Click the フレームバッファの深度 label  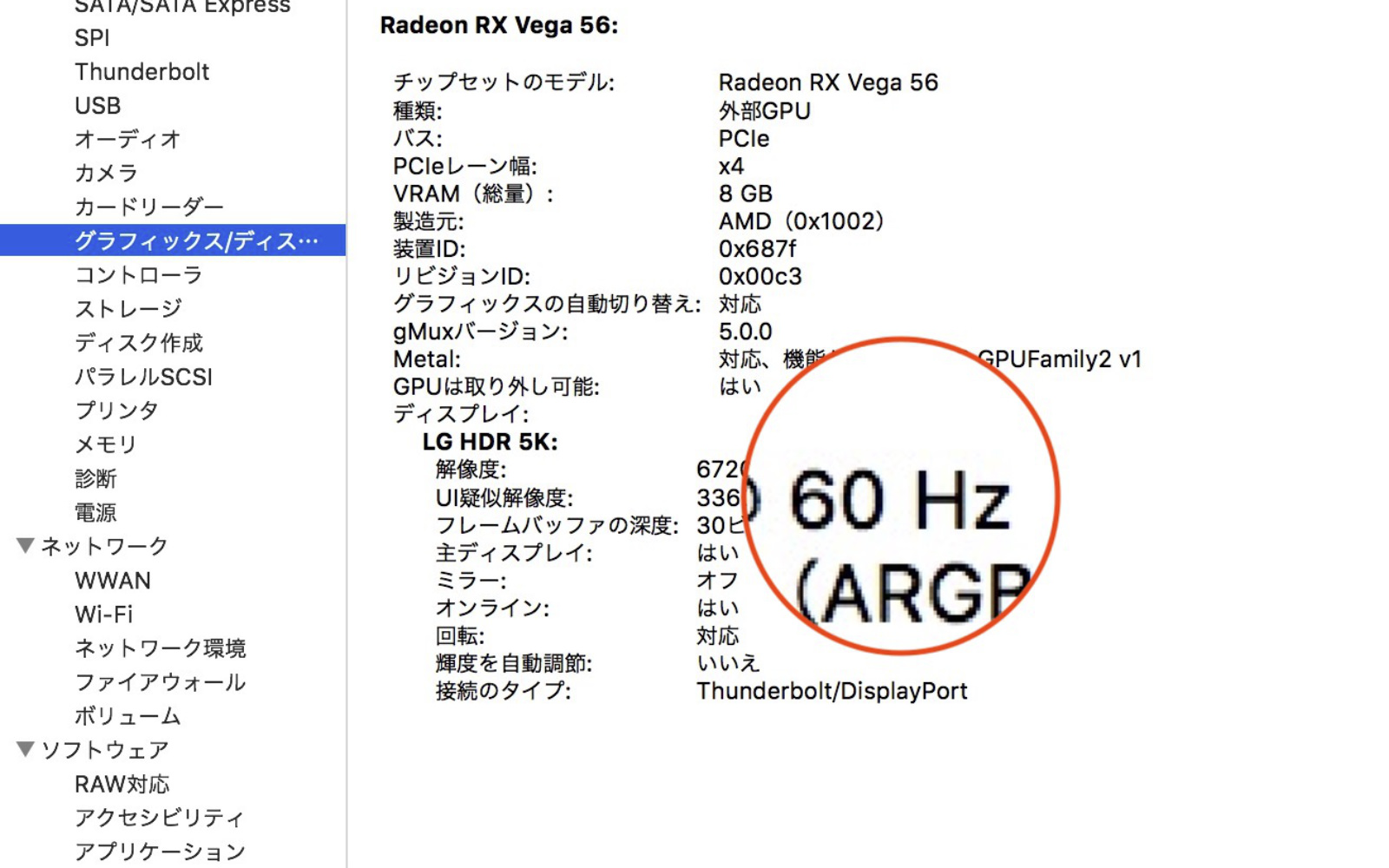[x=556, y=525]
